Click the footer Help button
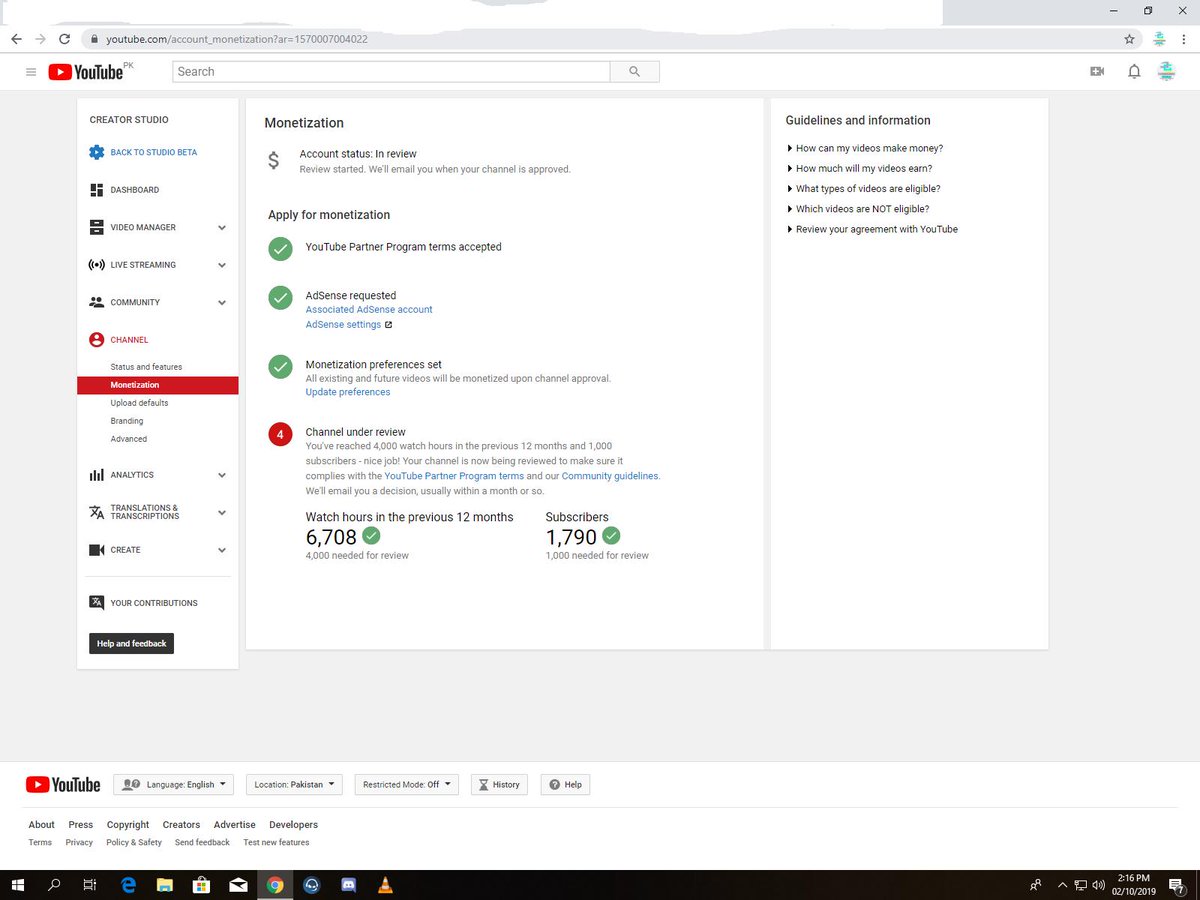This screenshot has width=1200, height=900. (x=565, y=785)
